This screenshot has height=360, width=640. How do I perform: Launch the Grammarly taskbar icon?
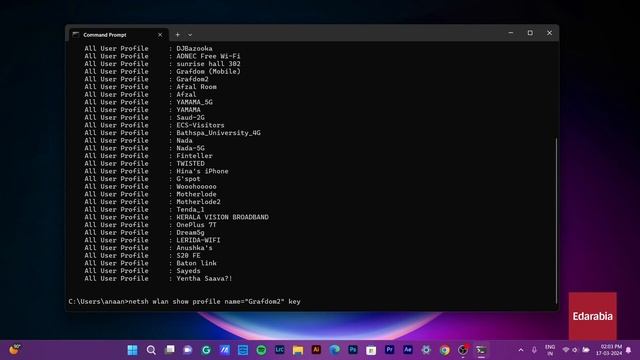tap(206, 350)
